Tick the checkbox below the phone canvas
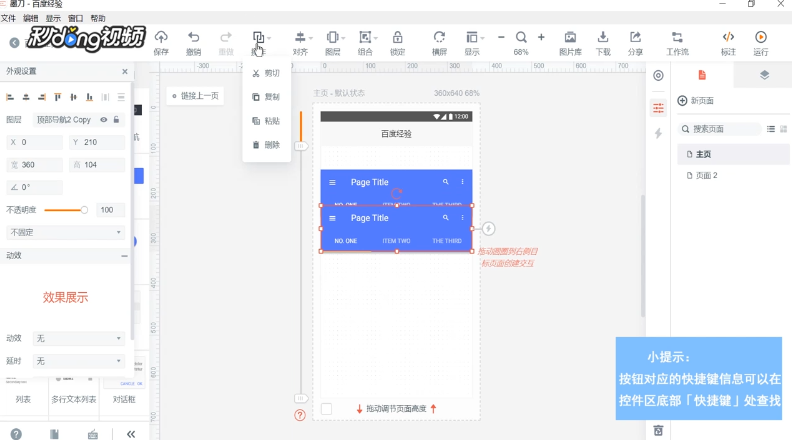The height and width of the screenshot is (440, 792). point(327,409)
